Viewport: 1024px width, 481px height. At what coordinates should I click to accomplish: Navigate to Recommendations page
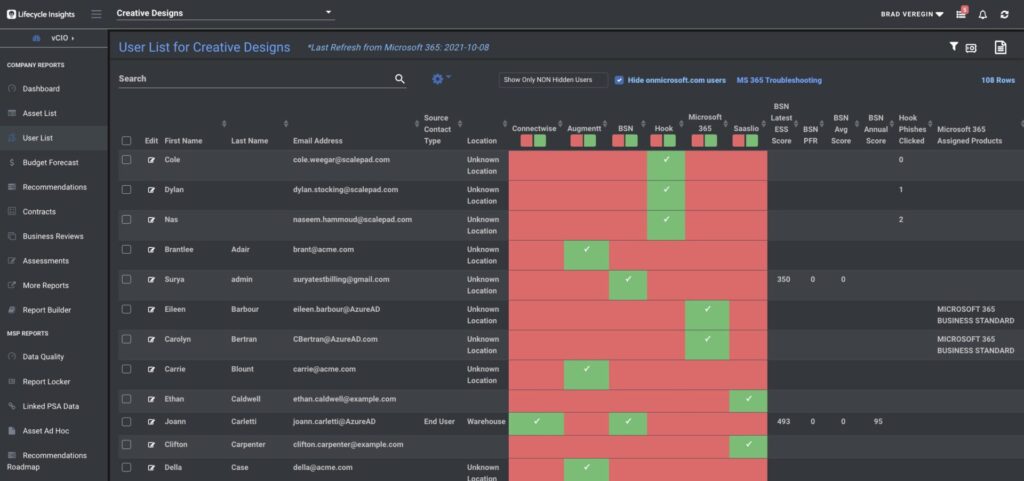54,187
